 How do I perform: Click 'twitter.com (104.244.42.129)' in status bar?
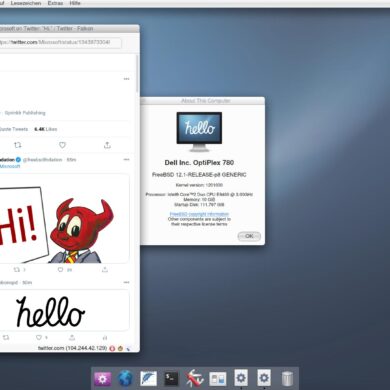(x=72, y=348)
